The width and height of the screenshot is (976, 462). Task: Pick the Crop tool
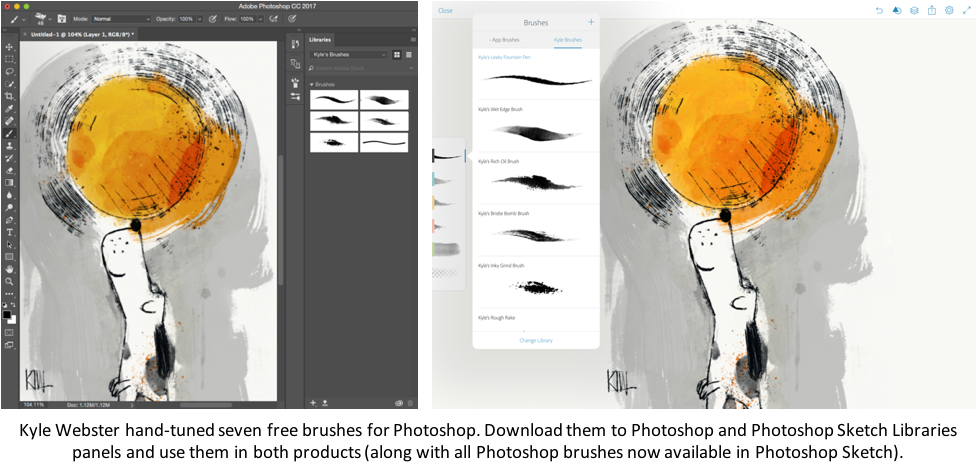[10, 96]
